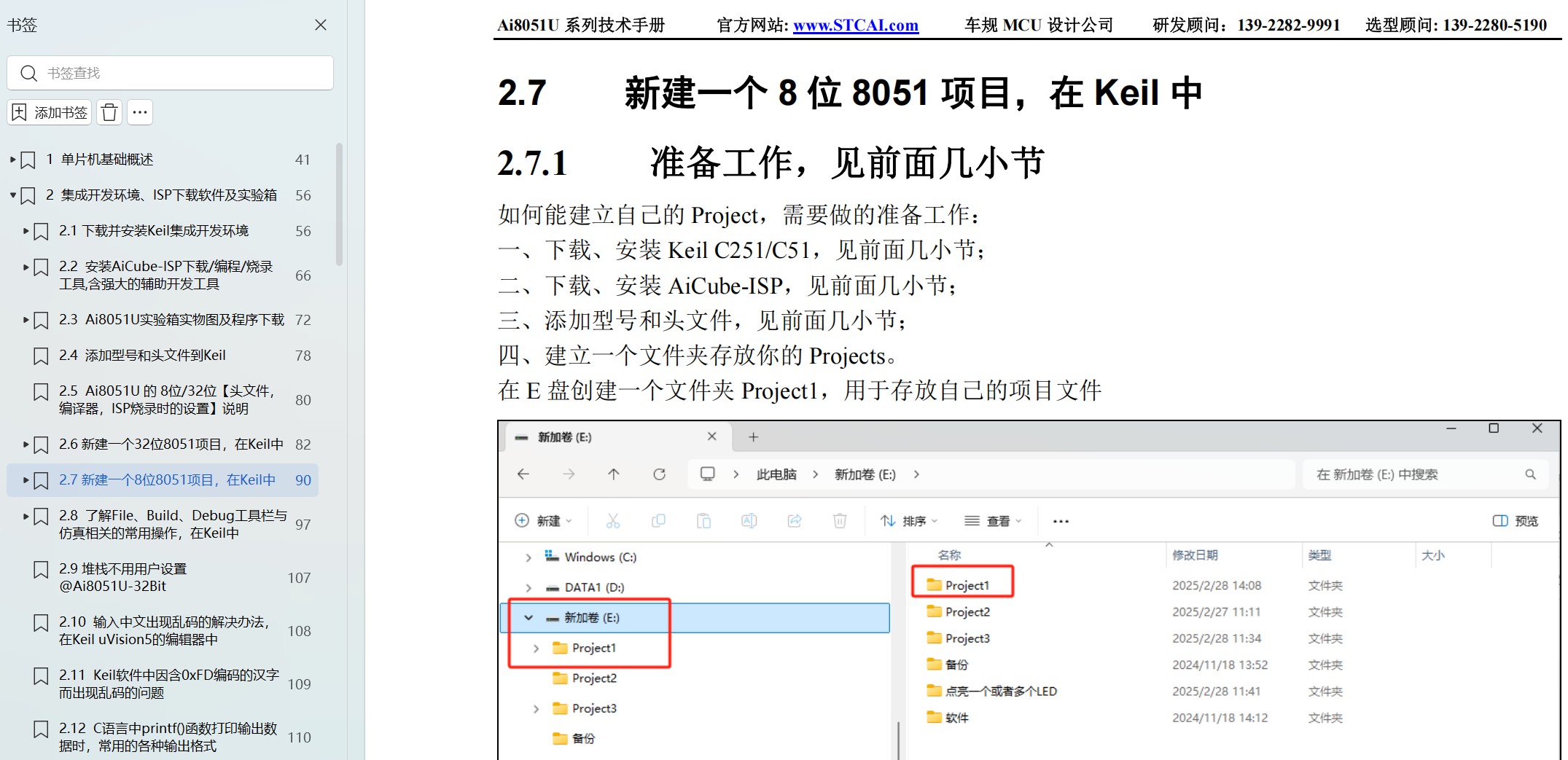Click Cut scissors icon in pictured Explorer
Screen dimensions: 1568x760
(x=613, y=521)
